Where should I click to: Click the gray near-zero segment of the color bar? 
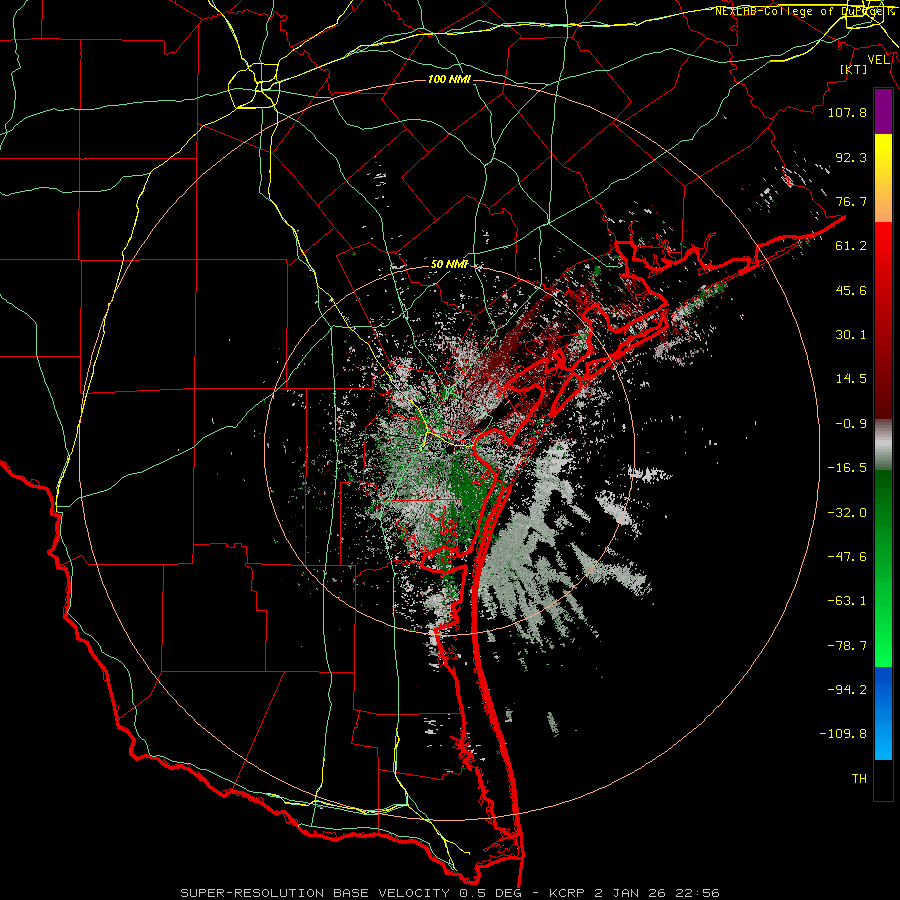coord(883,445)
